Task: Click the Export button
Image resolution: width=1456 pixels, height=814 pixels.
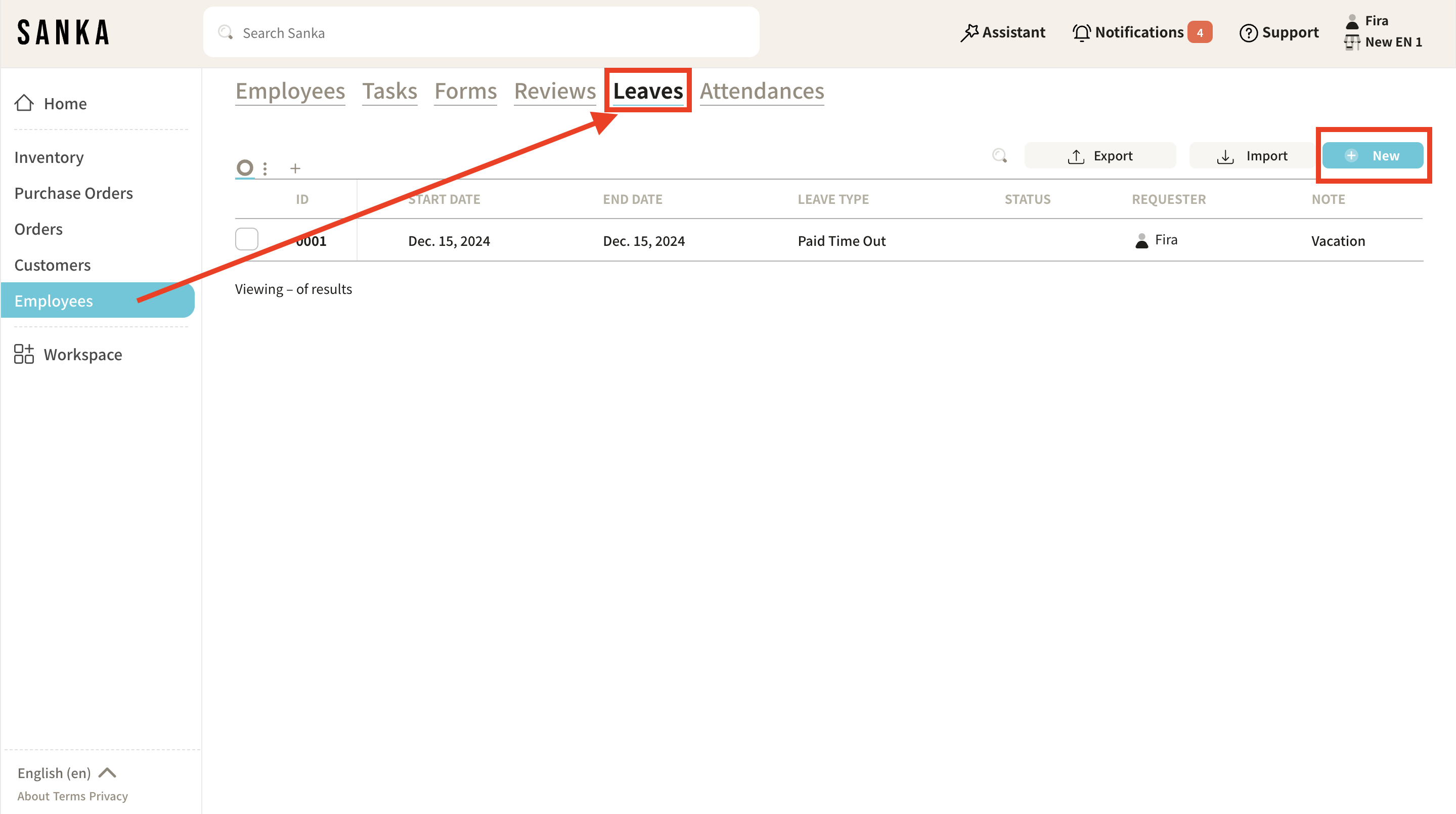Action: coord(1099,155)
